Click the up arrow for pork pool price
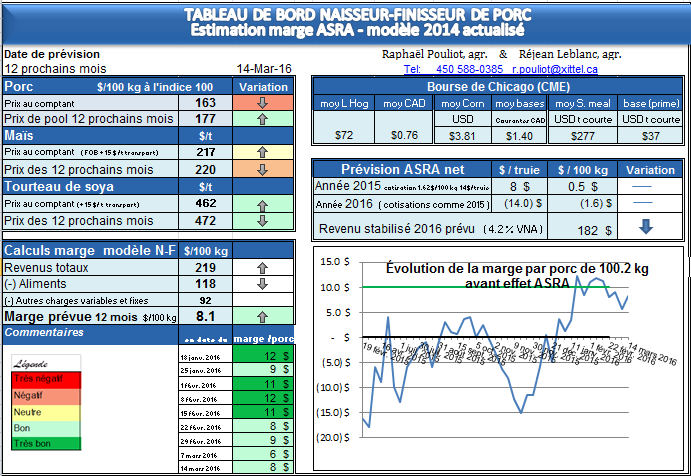This screenshot has height=476, width=691. coord(263,119)
